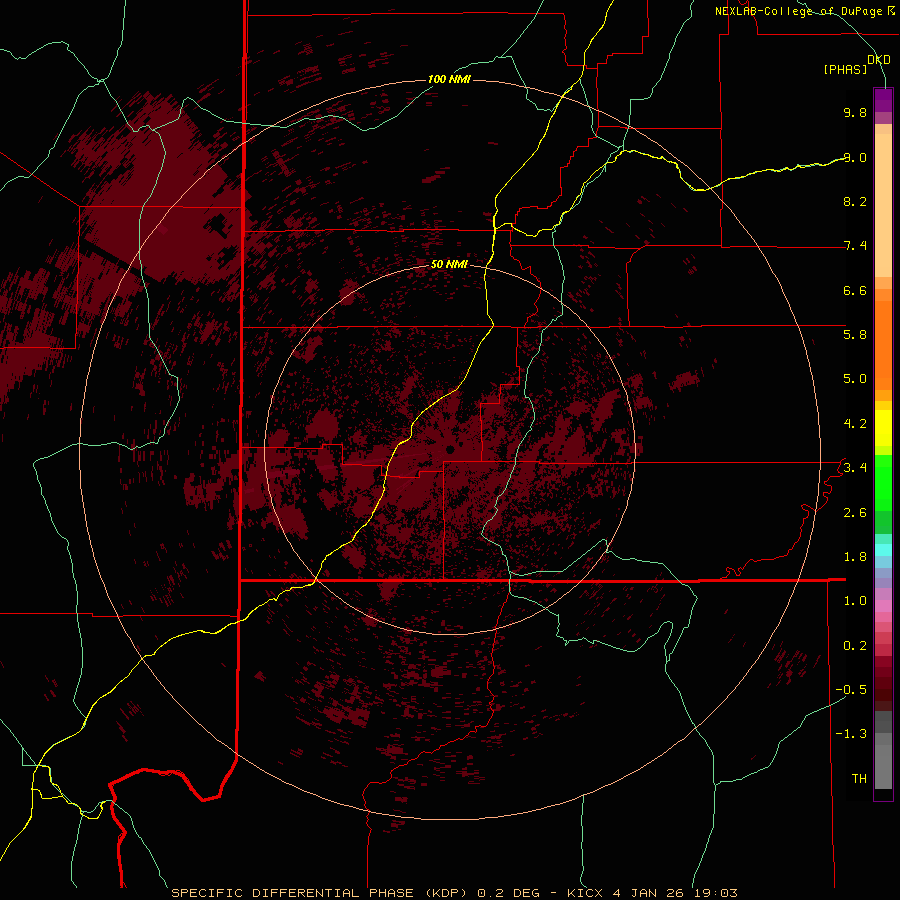Pick the purple band atop color bar
900x900 pixels.
point(883,100)
